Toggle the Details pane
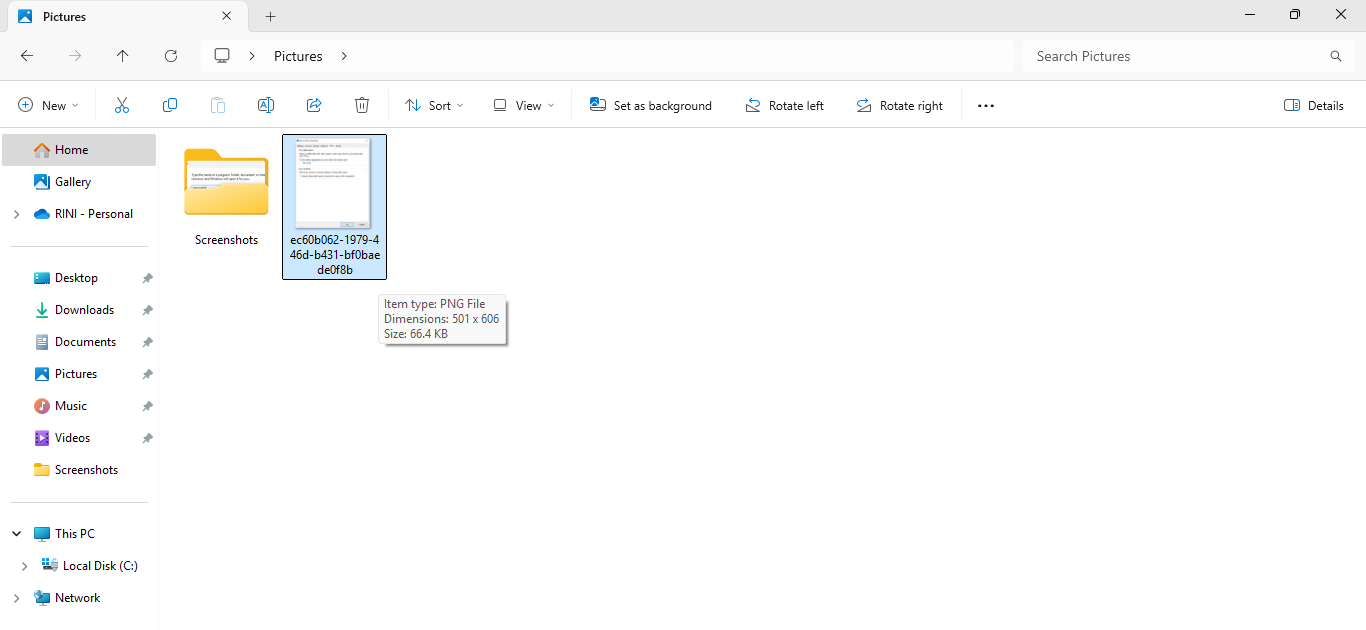This screenshot has height=630, width=1366. (1313, 105)
